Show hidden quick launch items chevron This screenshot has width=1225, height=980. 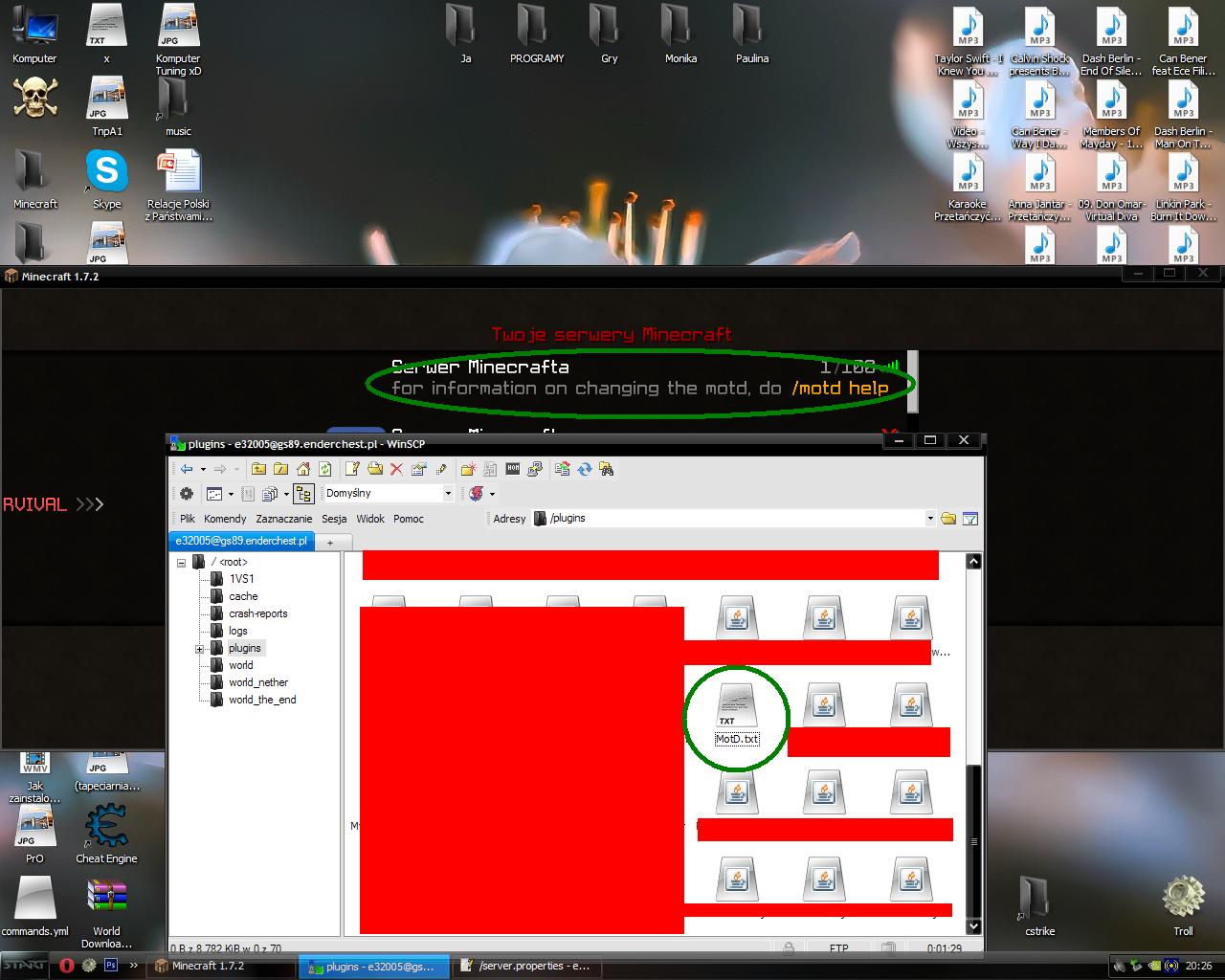[133, 966]
